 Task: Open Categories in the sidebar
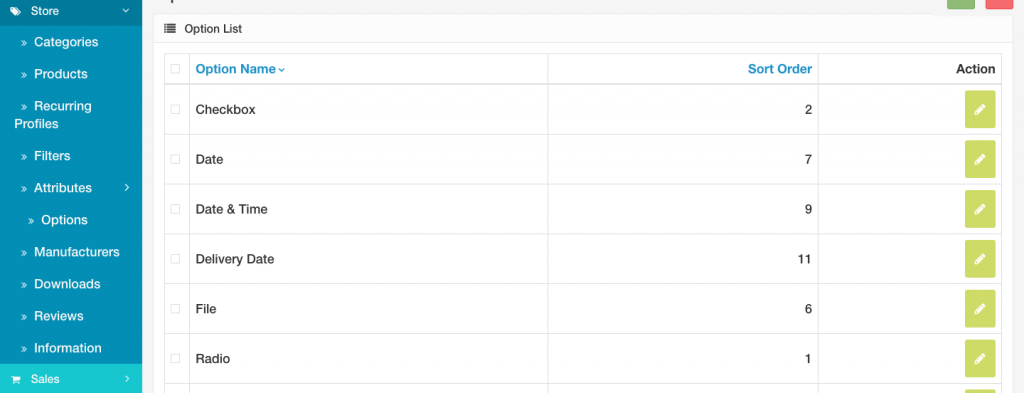click(66, 42)
